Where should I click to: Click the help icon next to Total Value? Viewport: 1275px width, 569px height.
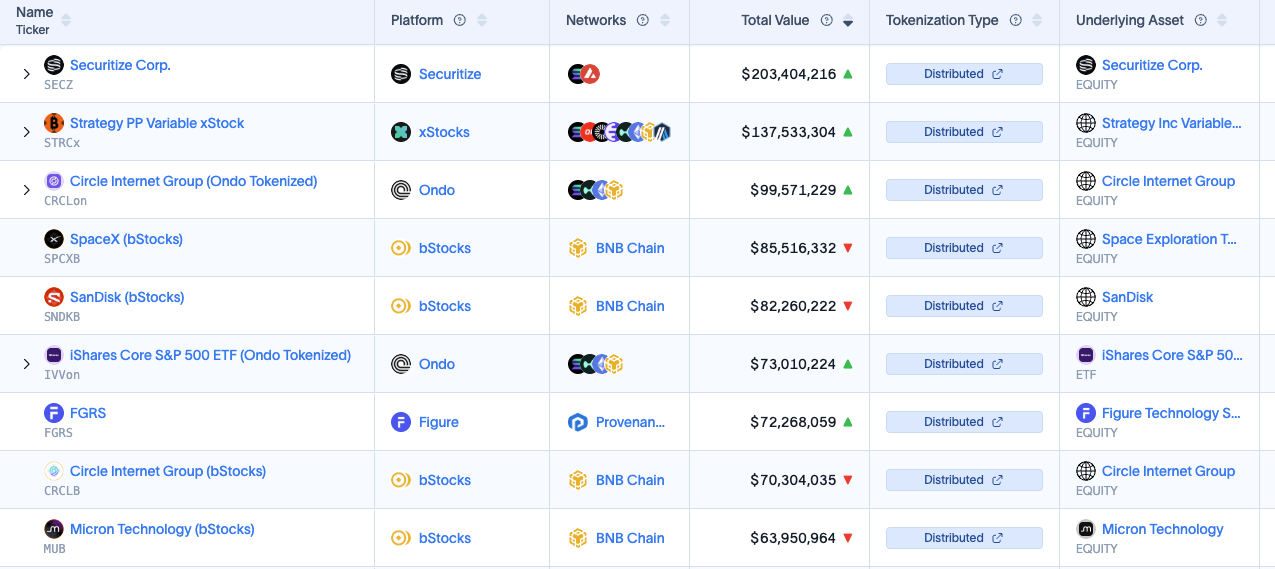[826, 20]
